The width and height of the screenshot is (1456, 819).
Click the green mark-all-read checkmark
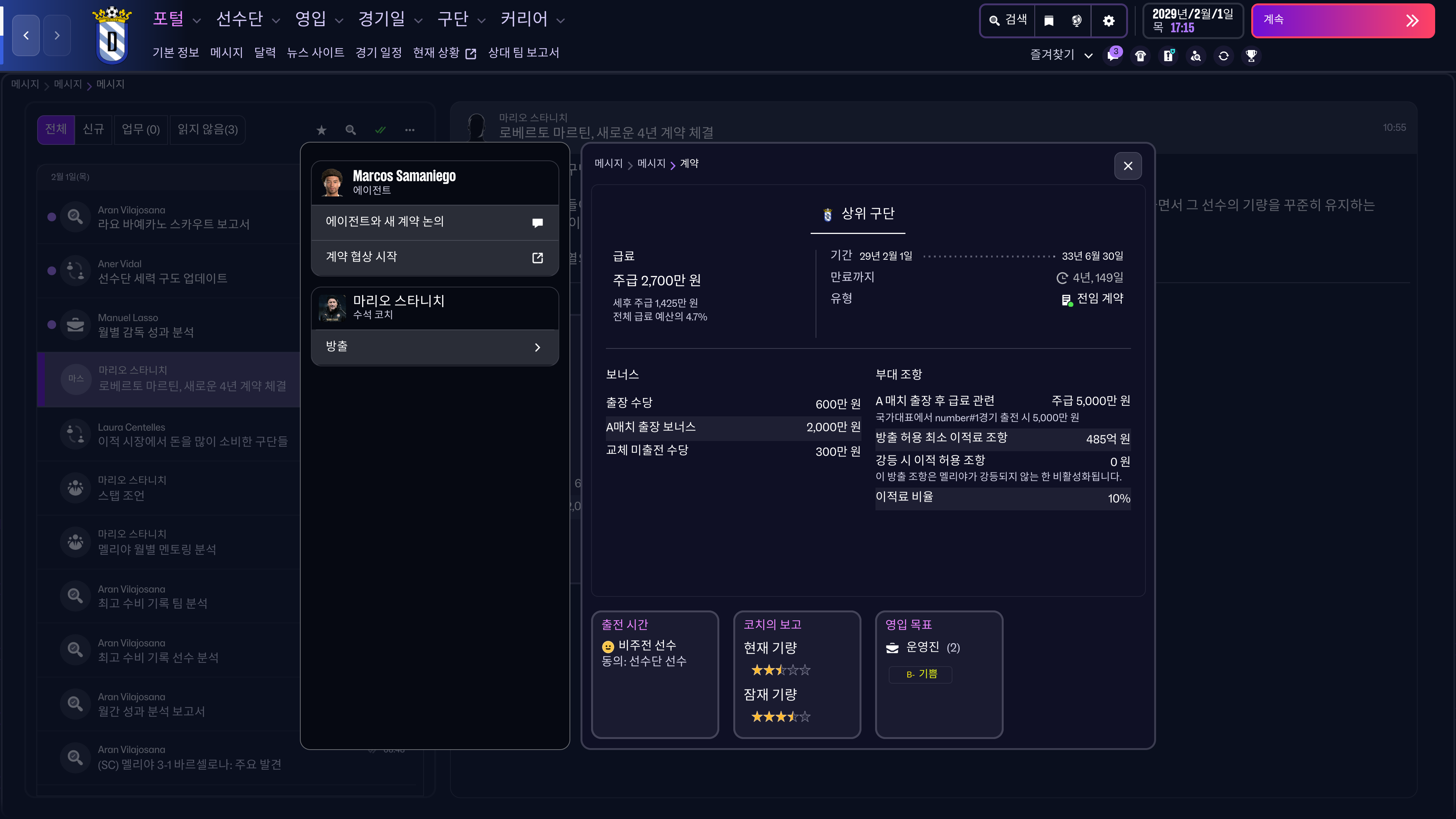click(380, 130)
